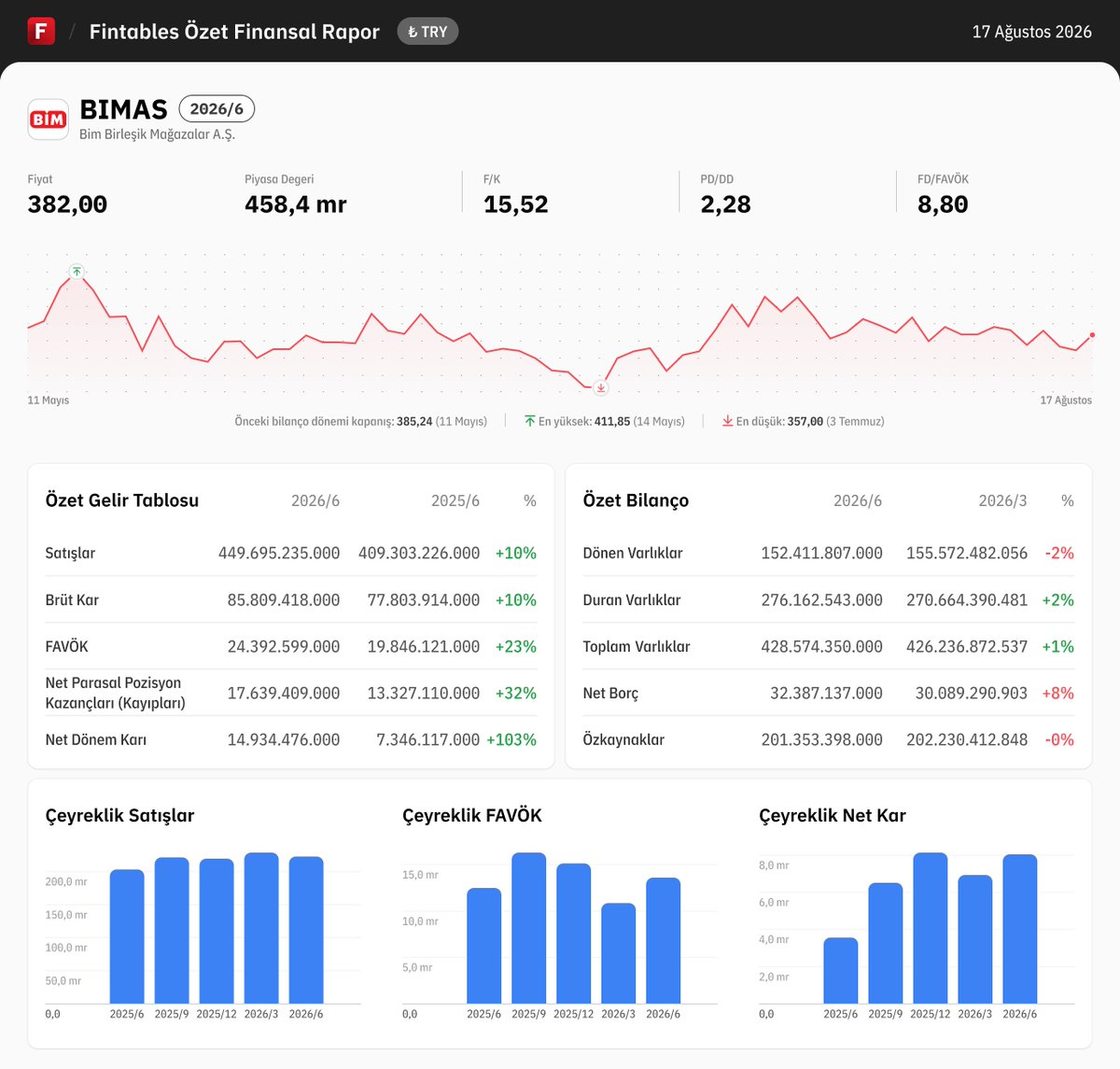Click the Fintables Özet Finansal Rapor title

coord(234,32)
